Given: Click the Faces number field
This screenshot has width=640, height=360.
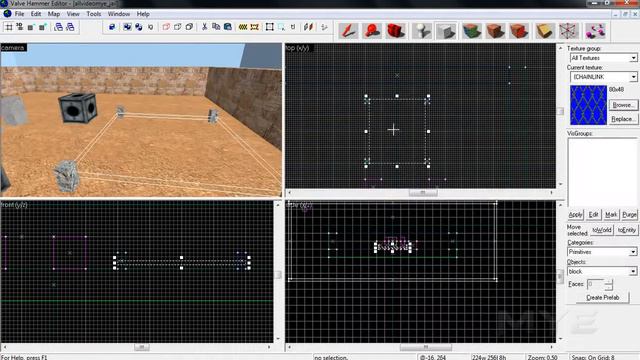Looking at the screenshot, I should click(596, 284).
